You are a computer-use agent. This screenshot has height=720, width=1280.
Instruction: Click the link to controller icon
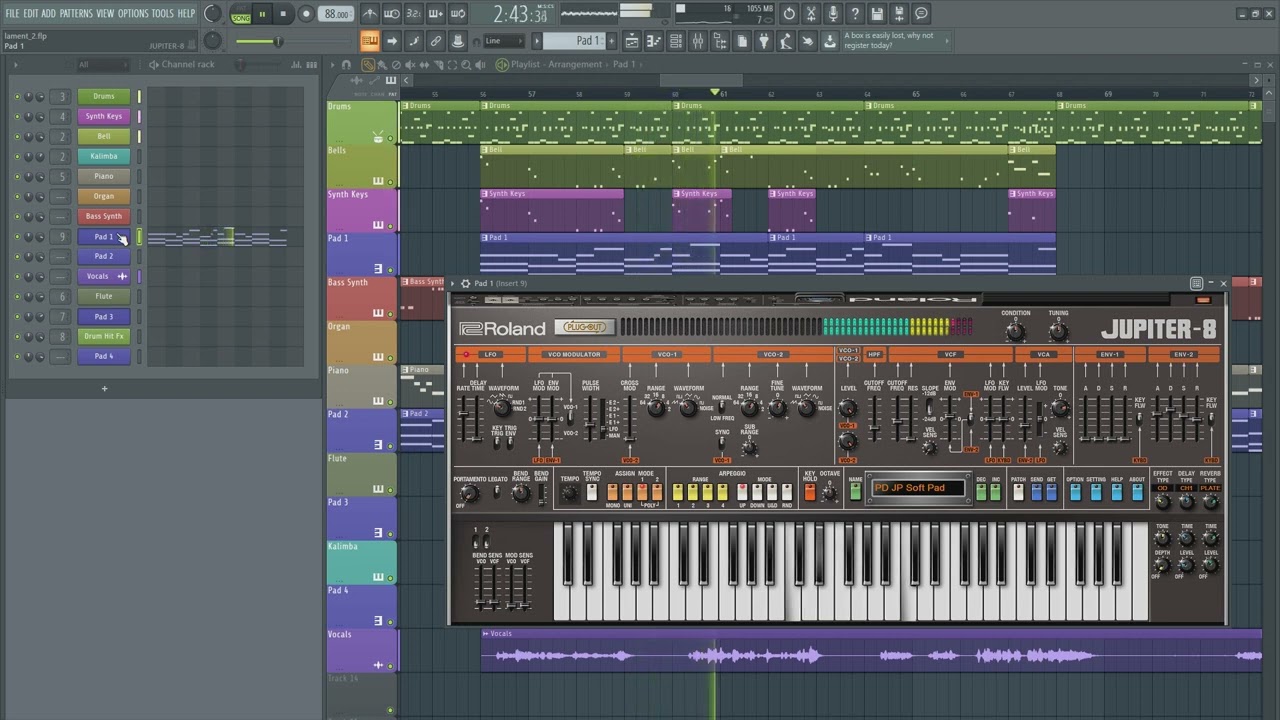(x=436, y=41)
